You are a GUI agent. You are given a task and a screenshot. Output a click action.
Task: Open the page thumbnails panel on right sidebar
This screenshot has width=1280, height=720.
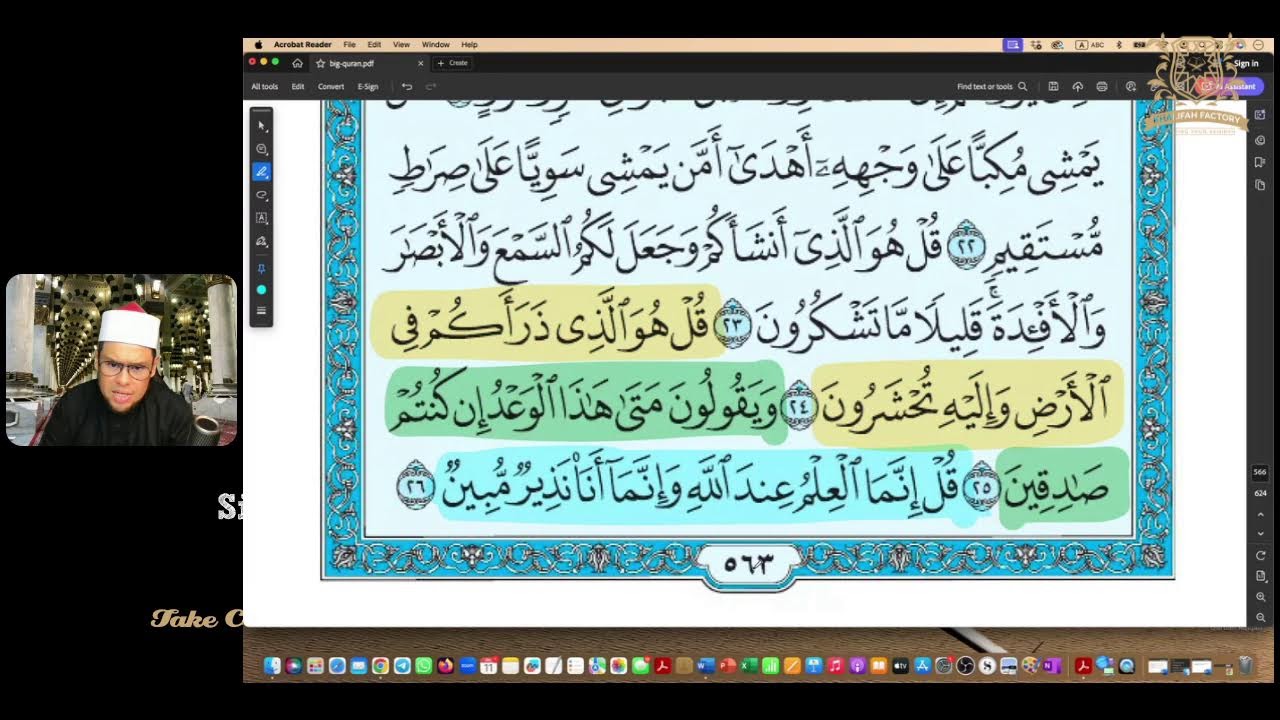(1260, 185)
